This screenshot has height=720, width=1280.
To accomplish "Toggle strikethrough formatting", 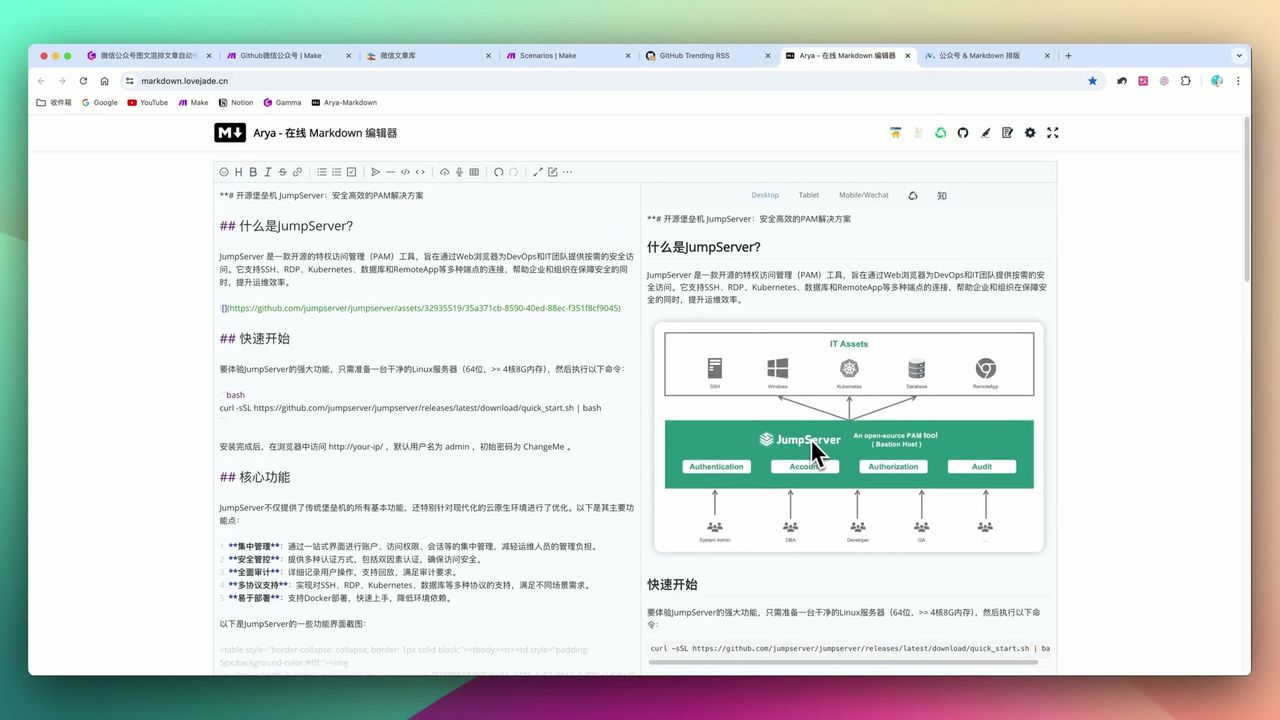I will click(281, 172).
